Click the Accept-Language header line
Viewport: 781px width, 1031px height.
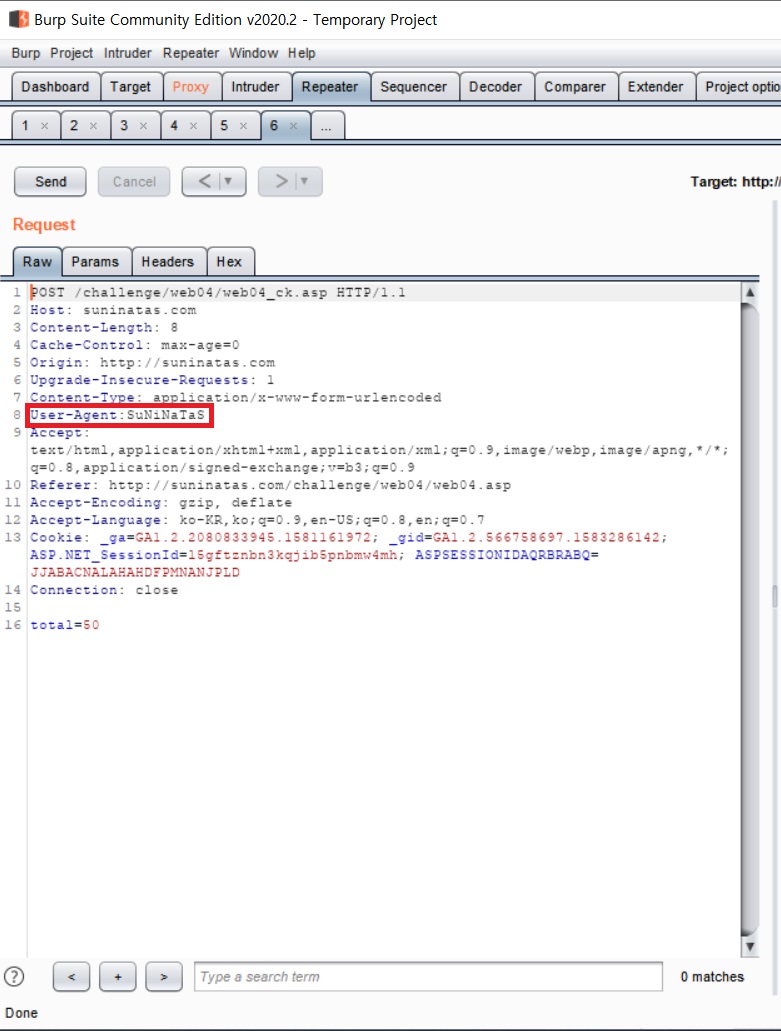click(257, 519)
